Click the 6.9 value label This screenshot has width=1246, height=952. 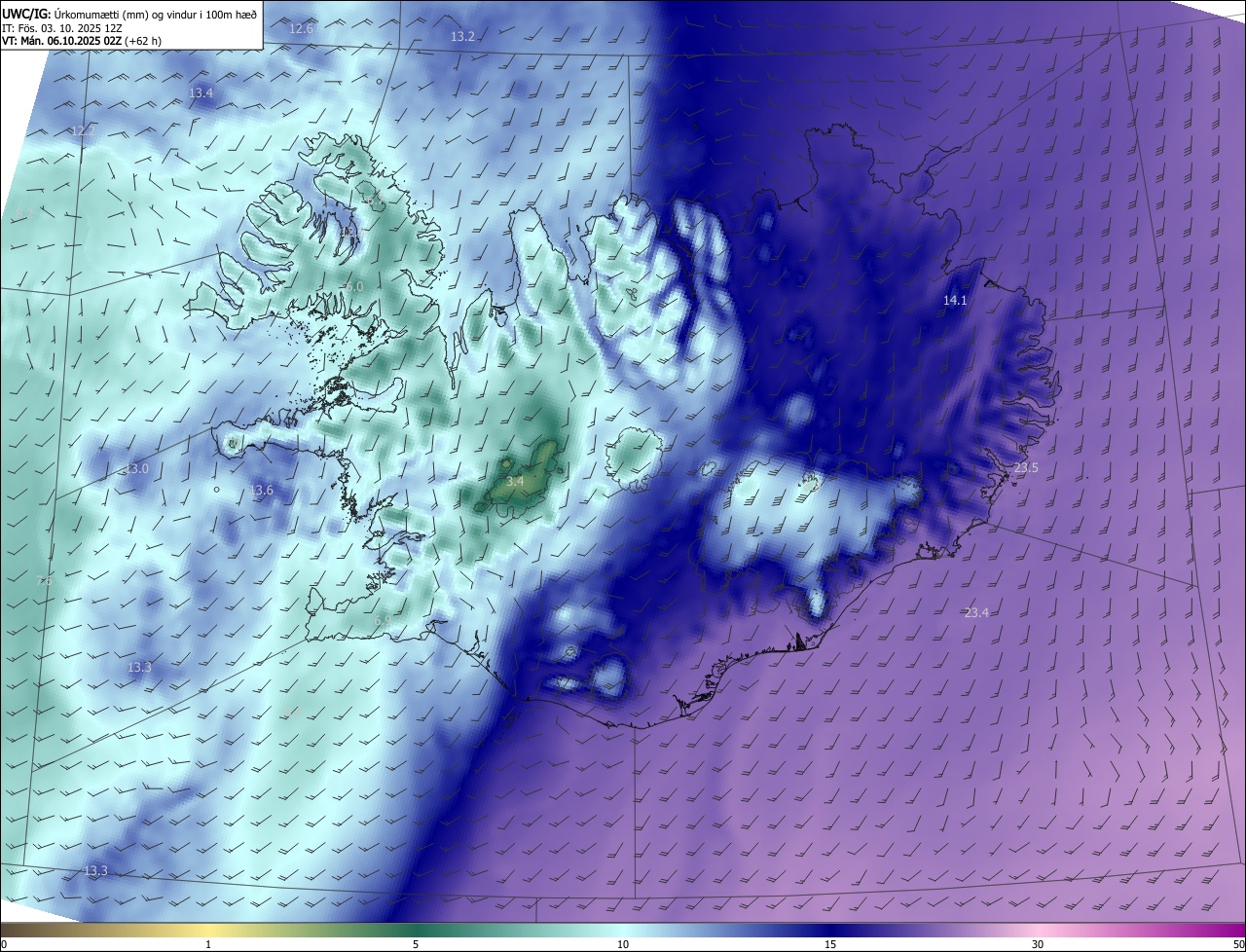click(x=383, y=620)
